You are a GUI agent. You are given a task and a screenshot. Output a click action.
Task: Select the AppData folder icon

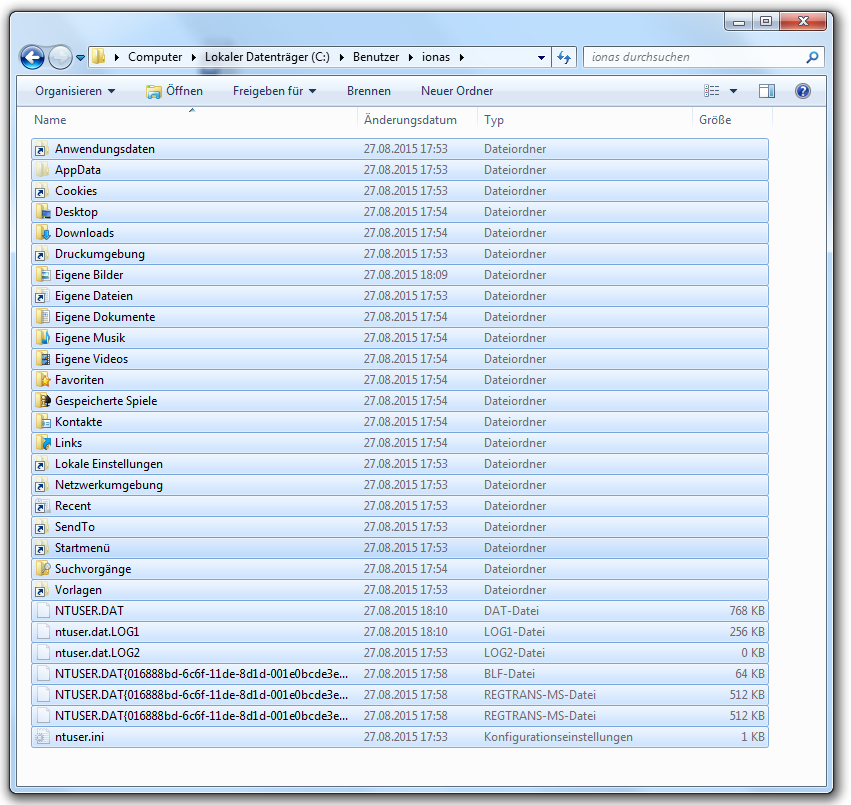[x=42, y=170]
